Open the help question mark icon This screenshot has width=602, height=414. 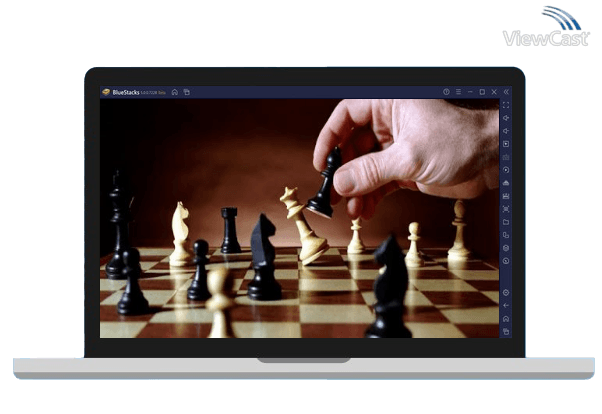pos(446,92)
